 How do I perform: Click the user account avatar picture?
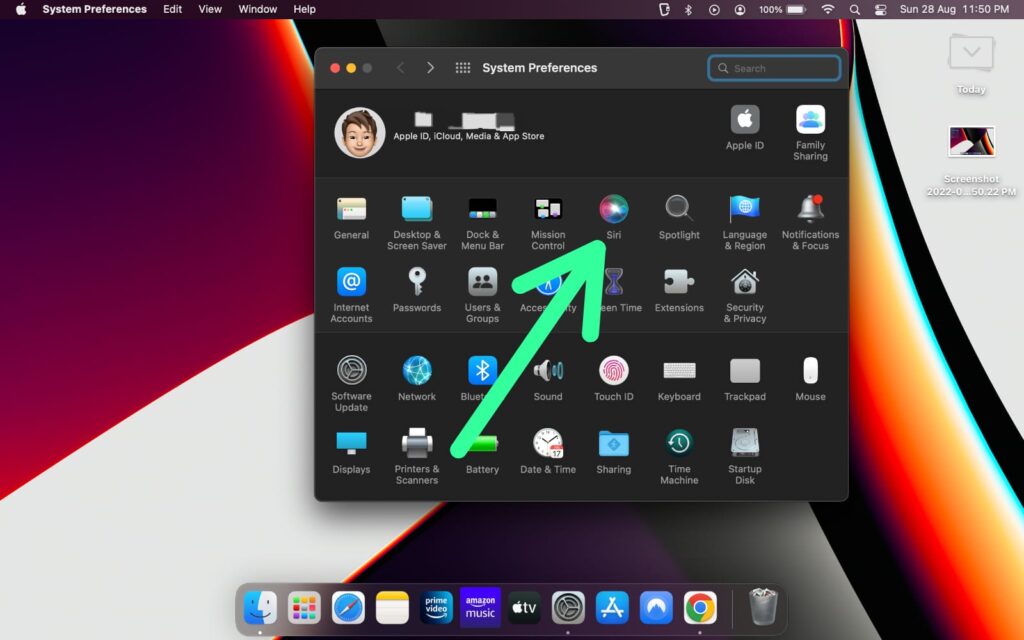click(360, 133)
